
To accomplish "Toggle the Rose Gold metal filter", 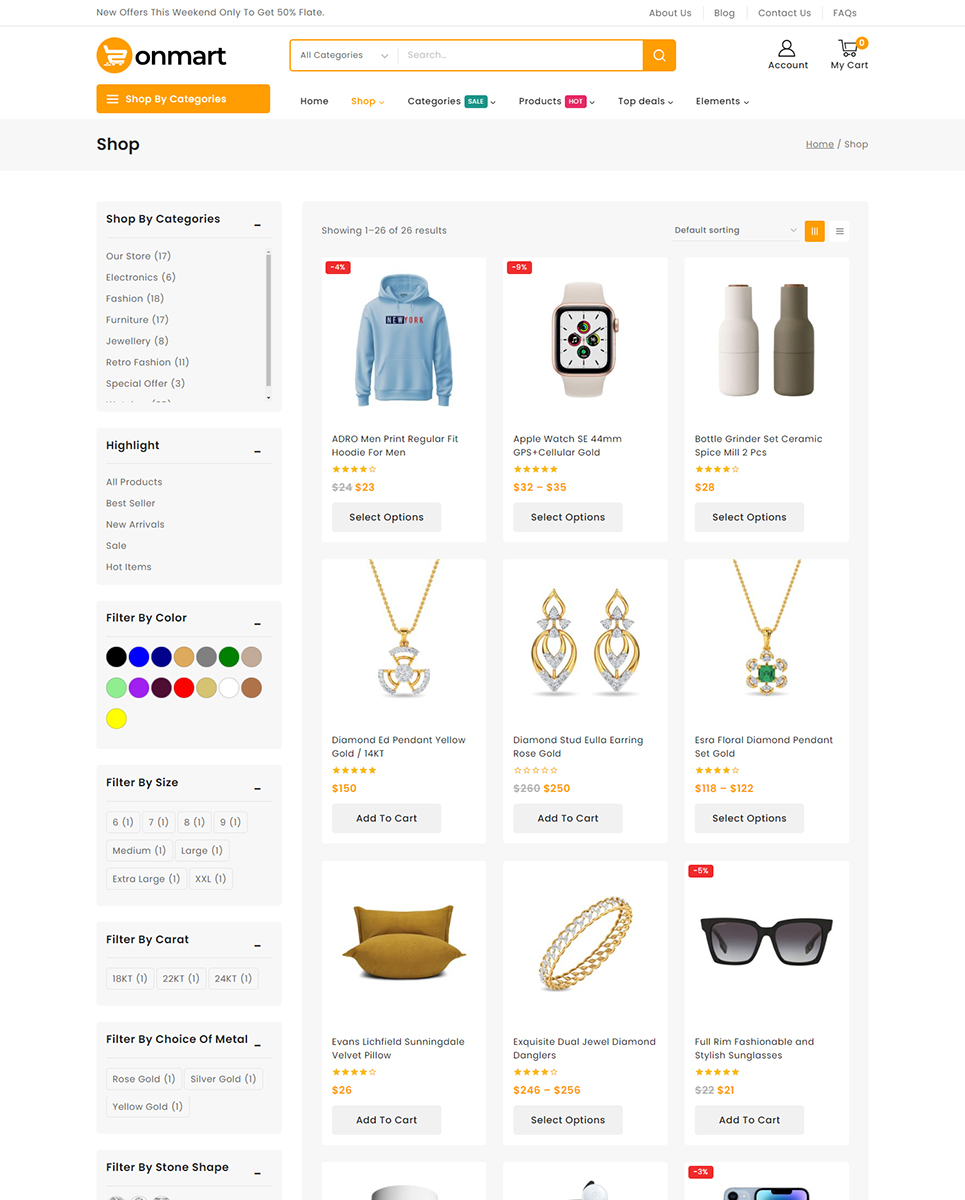I will (143, 1079).
